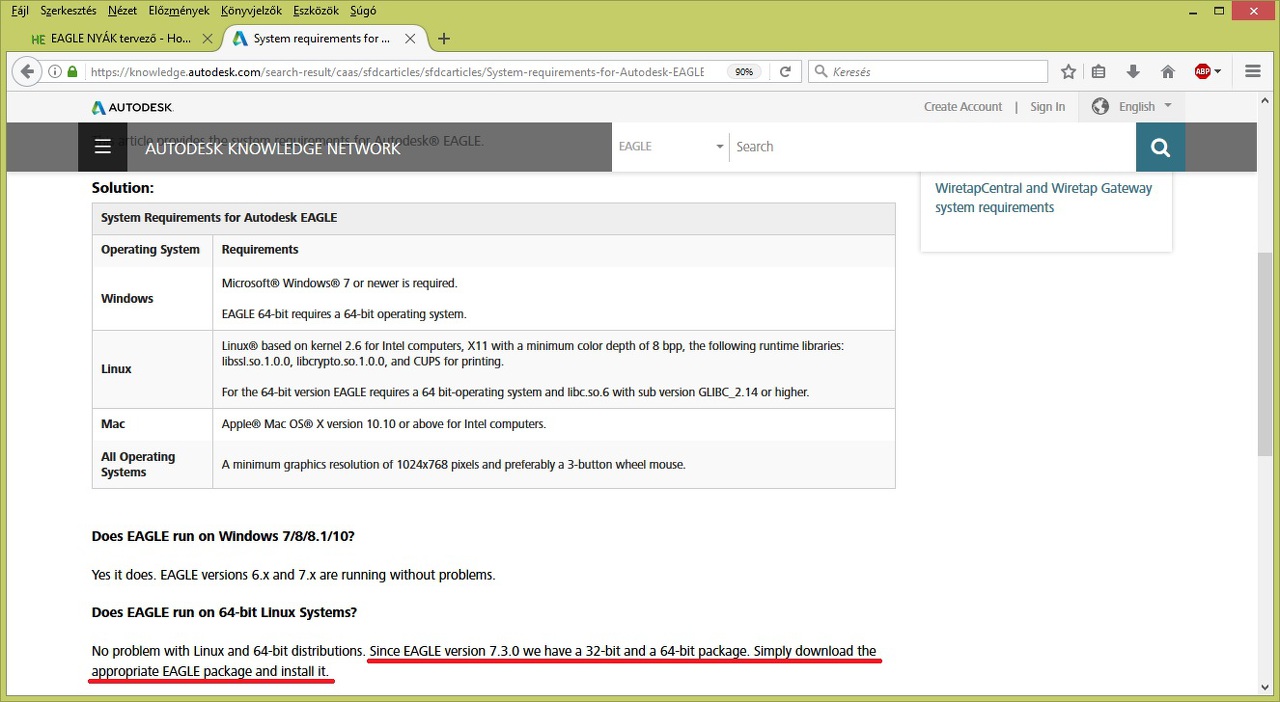Click the Linux row label in table
Viewport: 1280px width, 702px height.
pyautogui.click(x=116, y=369)
